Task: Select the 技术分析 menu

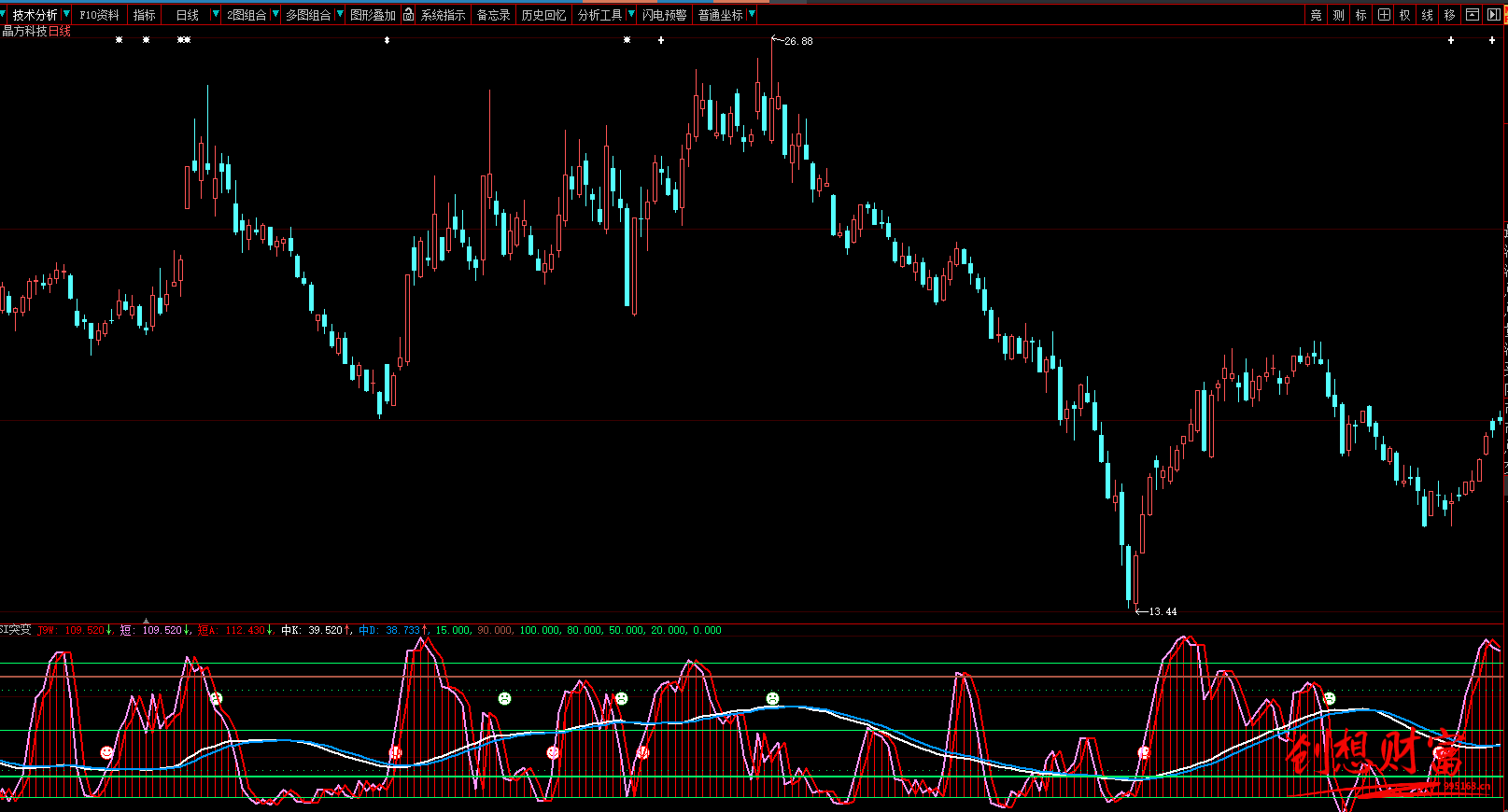Action: pyautogui.click(x=35, y=15)
